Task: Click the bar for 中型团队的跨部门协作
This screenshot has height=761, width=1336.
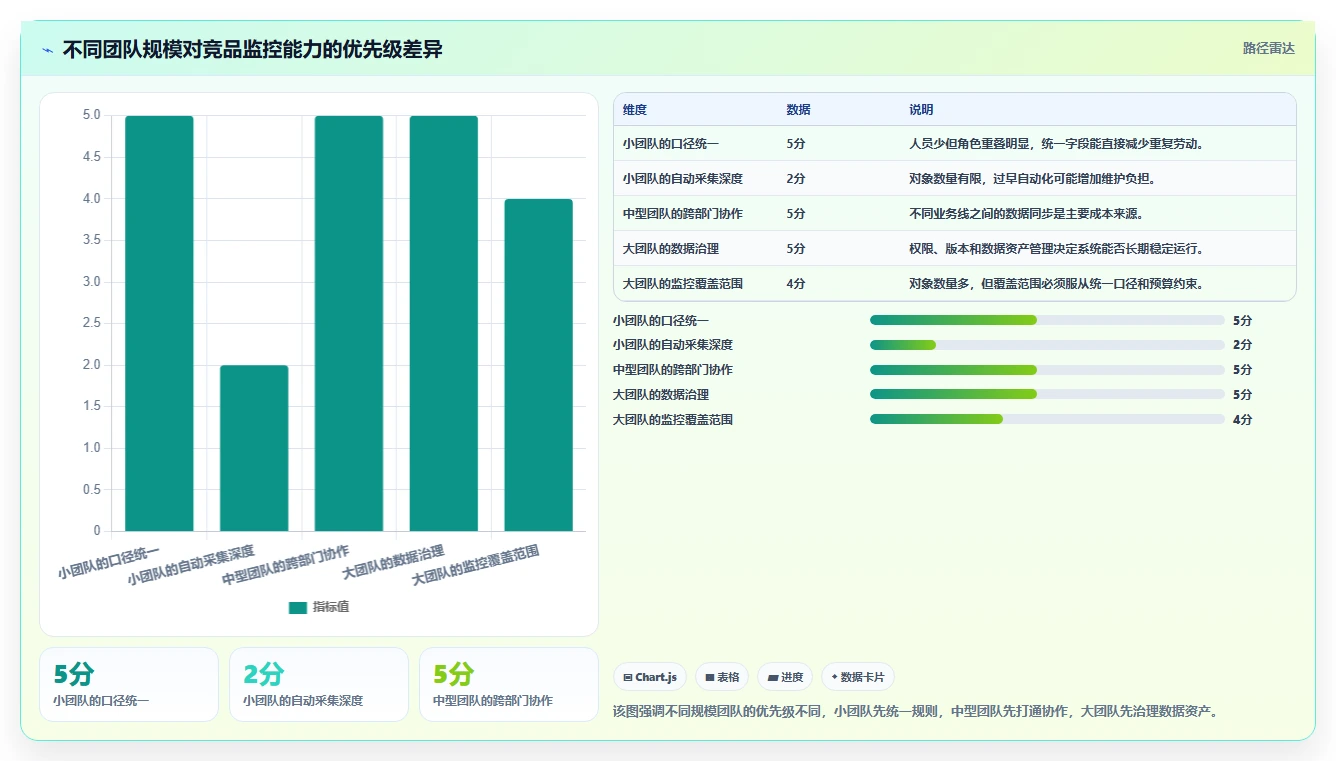Action: click(349, 323)
